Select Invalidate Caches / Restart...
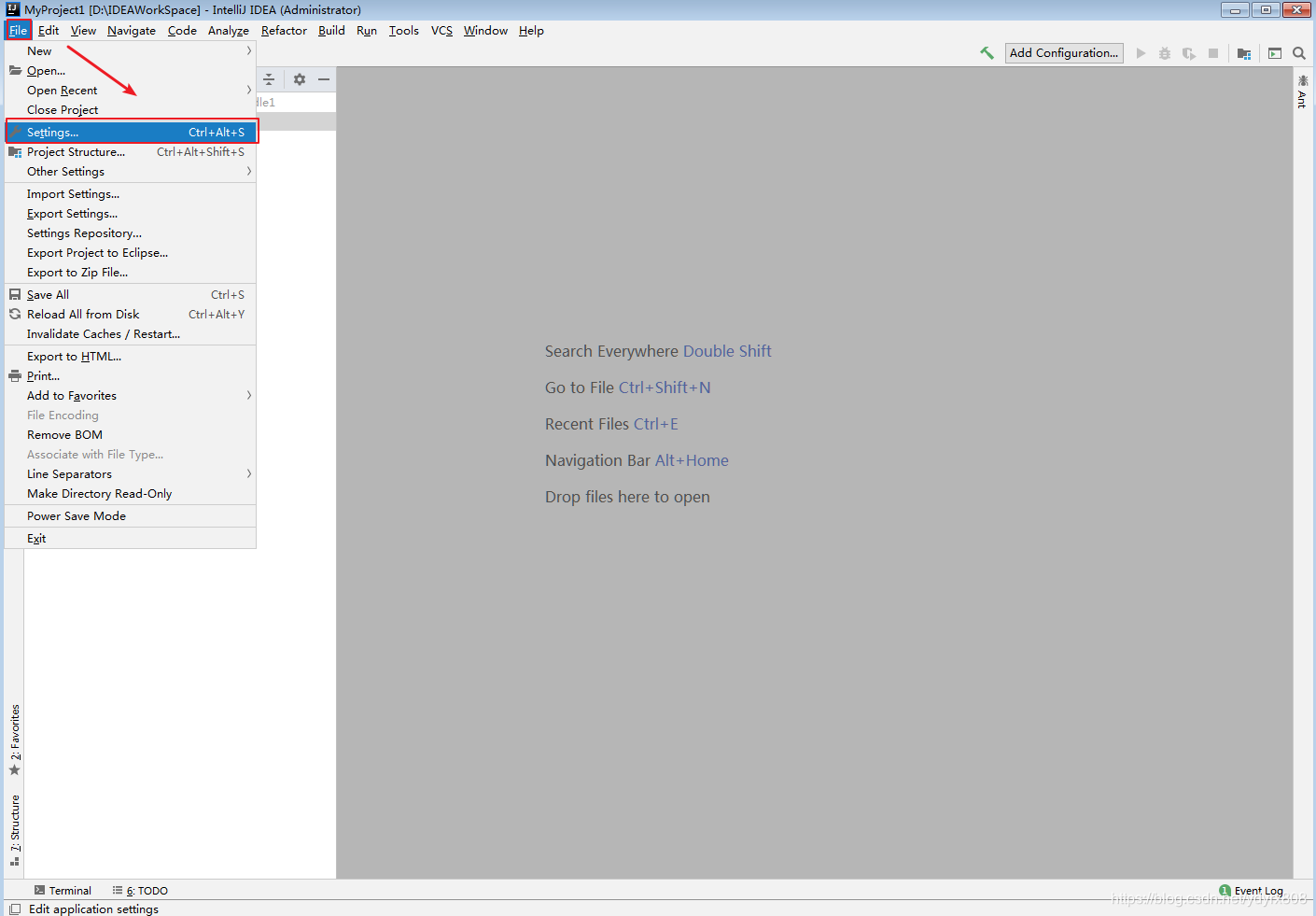 click(131, 333)
